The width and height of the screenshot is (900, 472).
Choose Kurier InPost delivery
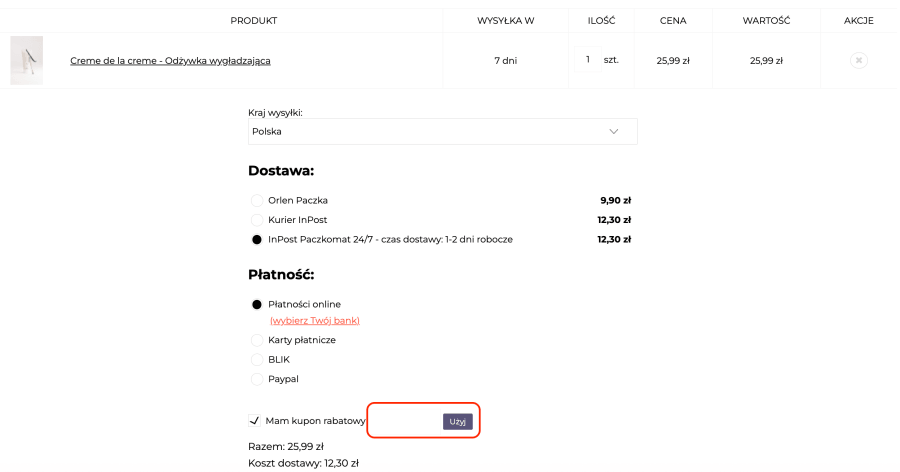click(257, 220)
